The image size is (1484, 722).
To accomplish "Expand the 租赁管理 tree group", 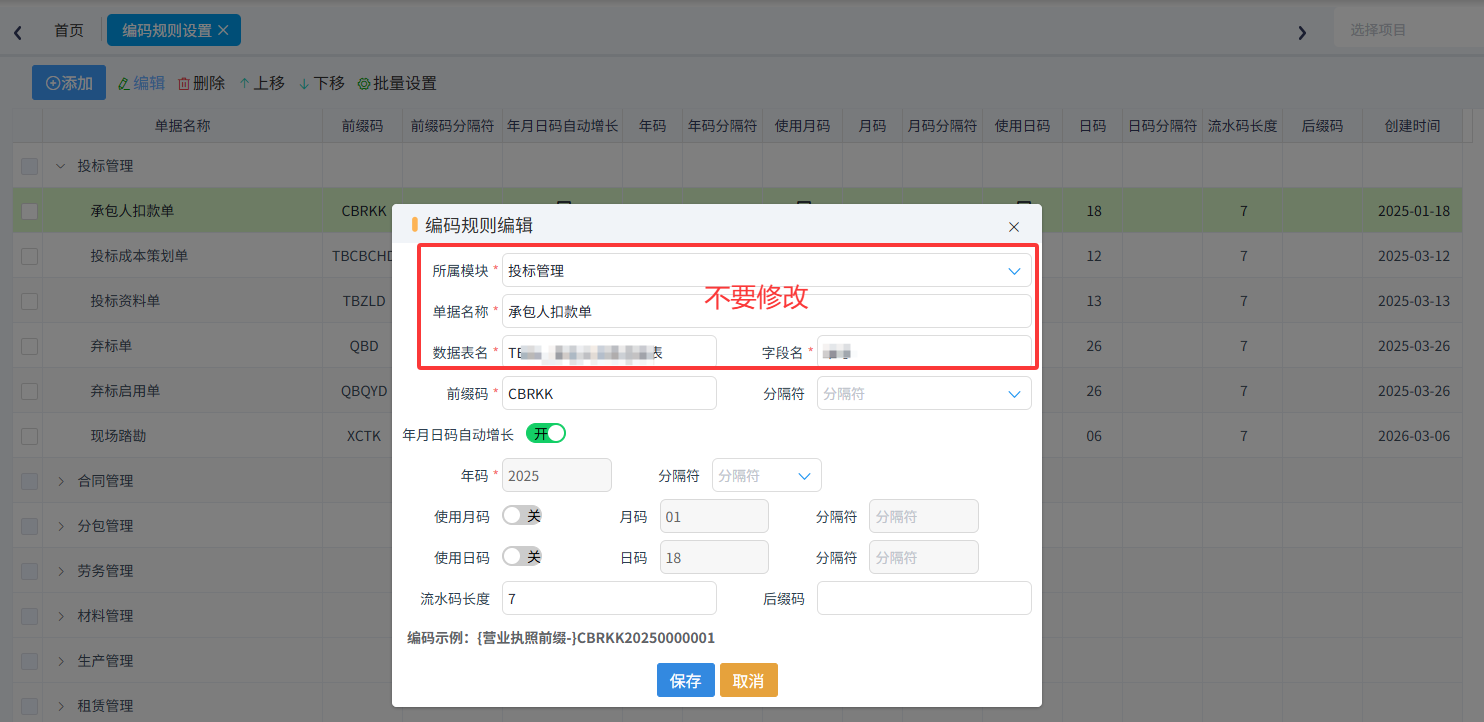I will (x=60, y=706).
